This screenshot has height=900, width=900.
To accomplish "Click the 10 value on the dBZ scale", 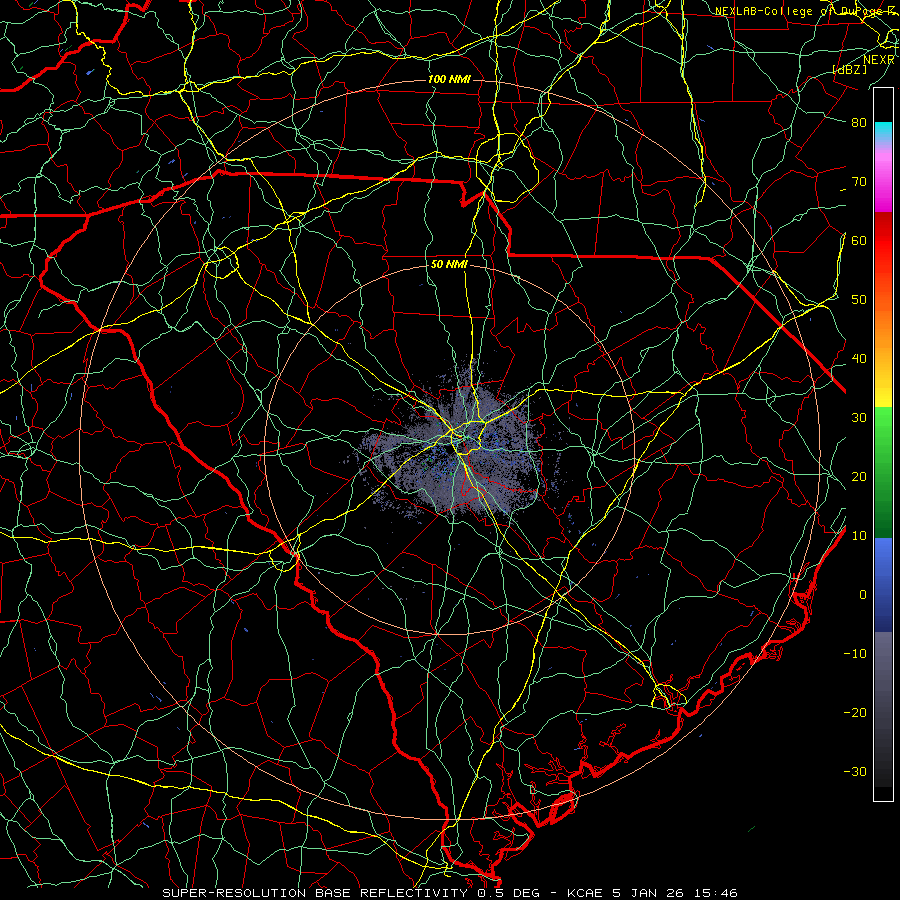I will (859, 536).
